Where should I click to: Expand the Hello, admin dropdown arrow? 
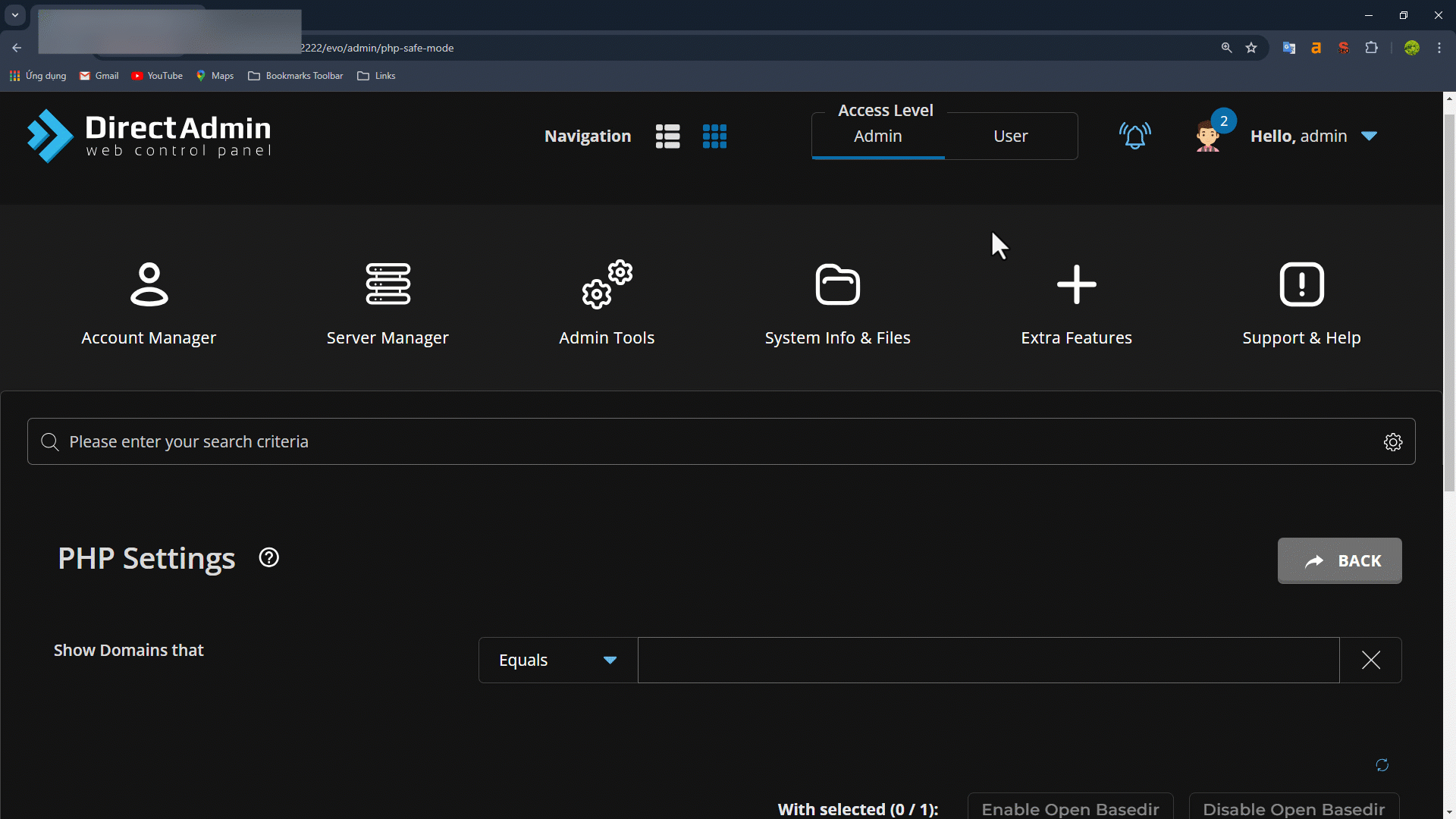coord(1369,136)
